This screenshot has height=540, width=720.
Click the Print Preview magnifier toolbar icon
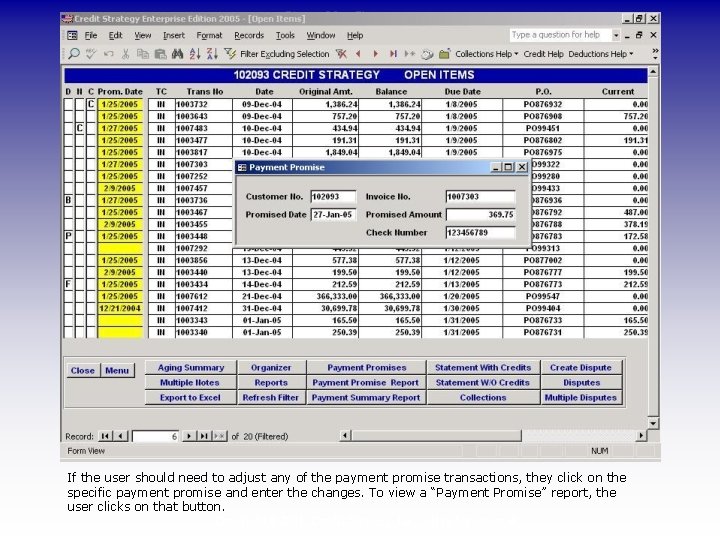click(x=73, y=54)
